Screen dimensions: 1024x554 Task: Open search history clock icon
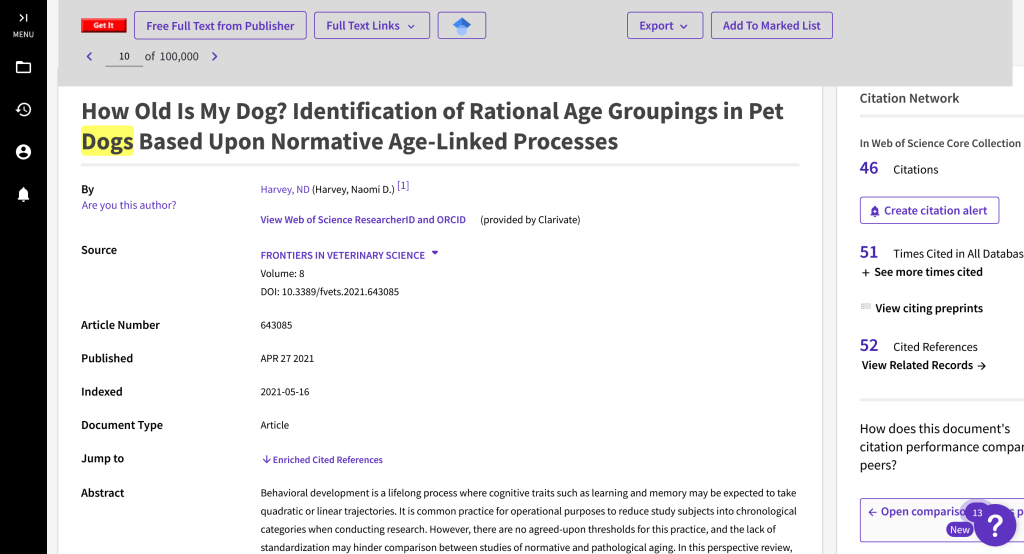(x=24, y=110)
